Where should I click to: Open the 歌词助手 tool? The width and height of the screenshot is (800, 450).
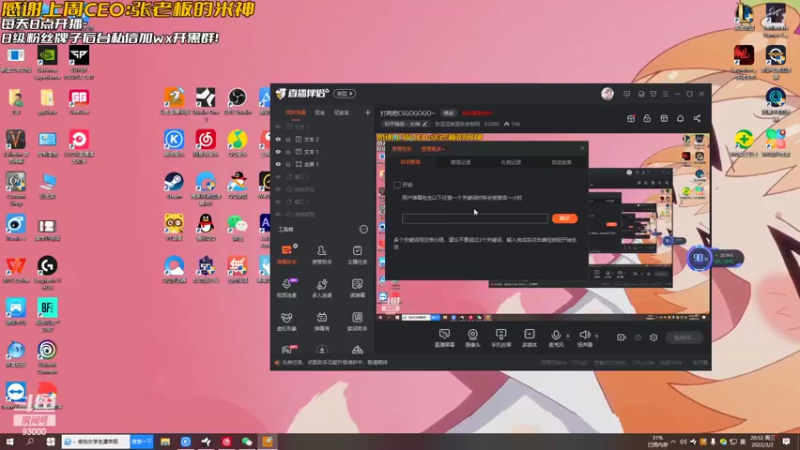357,321
